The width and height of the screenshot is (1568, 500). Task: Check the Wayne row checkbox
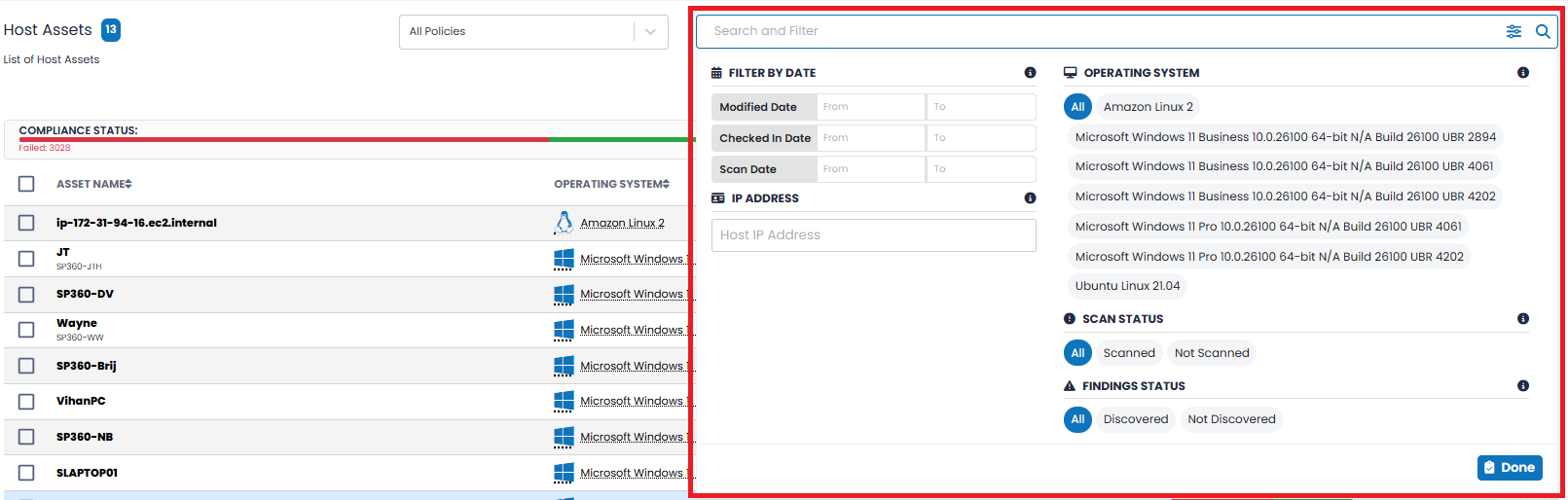pos(26,330)
